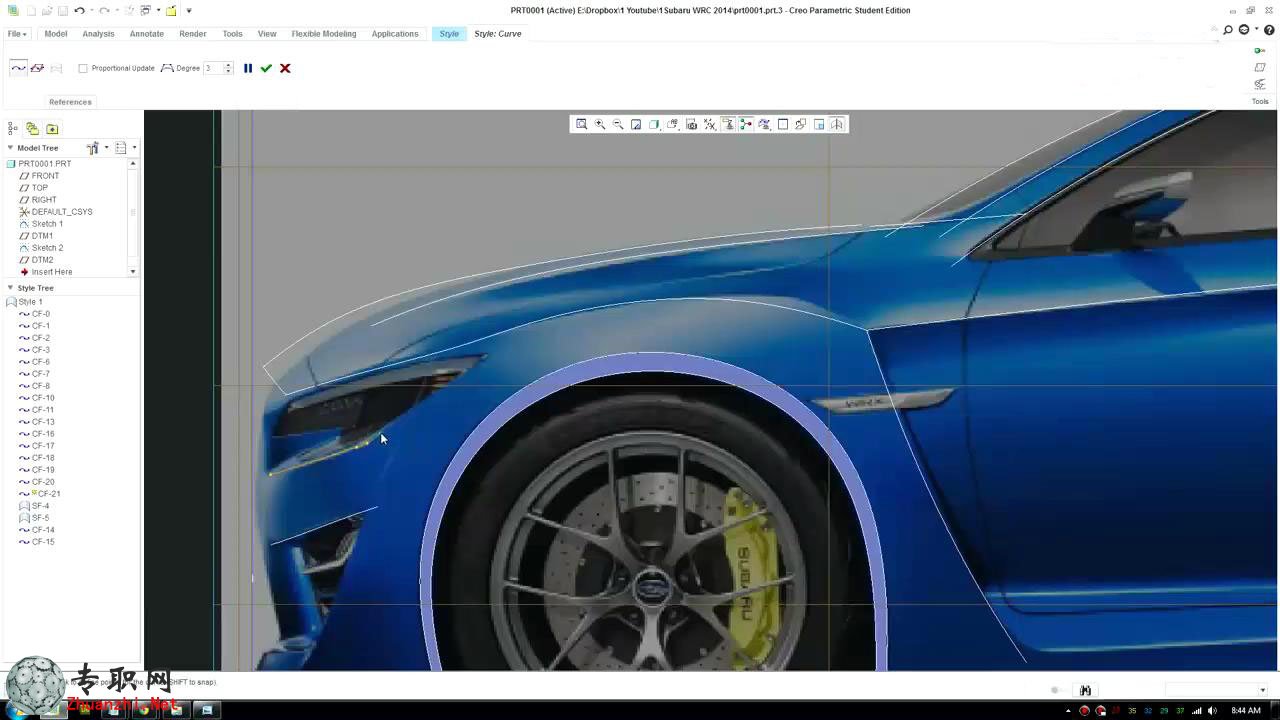Open the view manager icon

coord(691,124)
